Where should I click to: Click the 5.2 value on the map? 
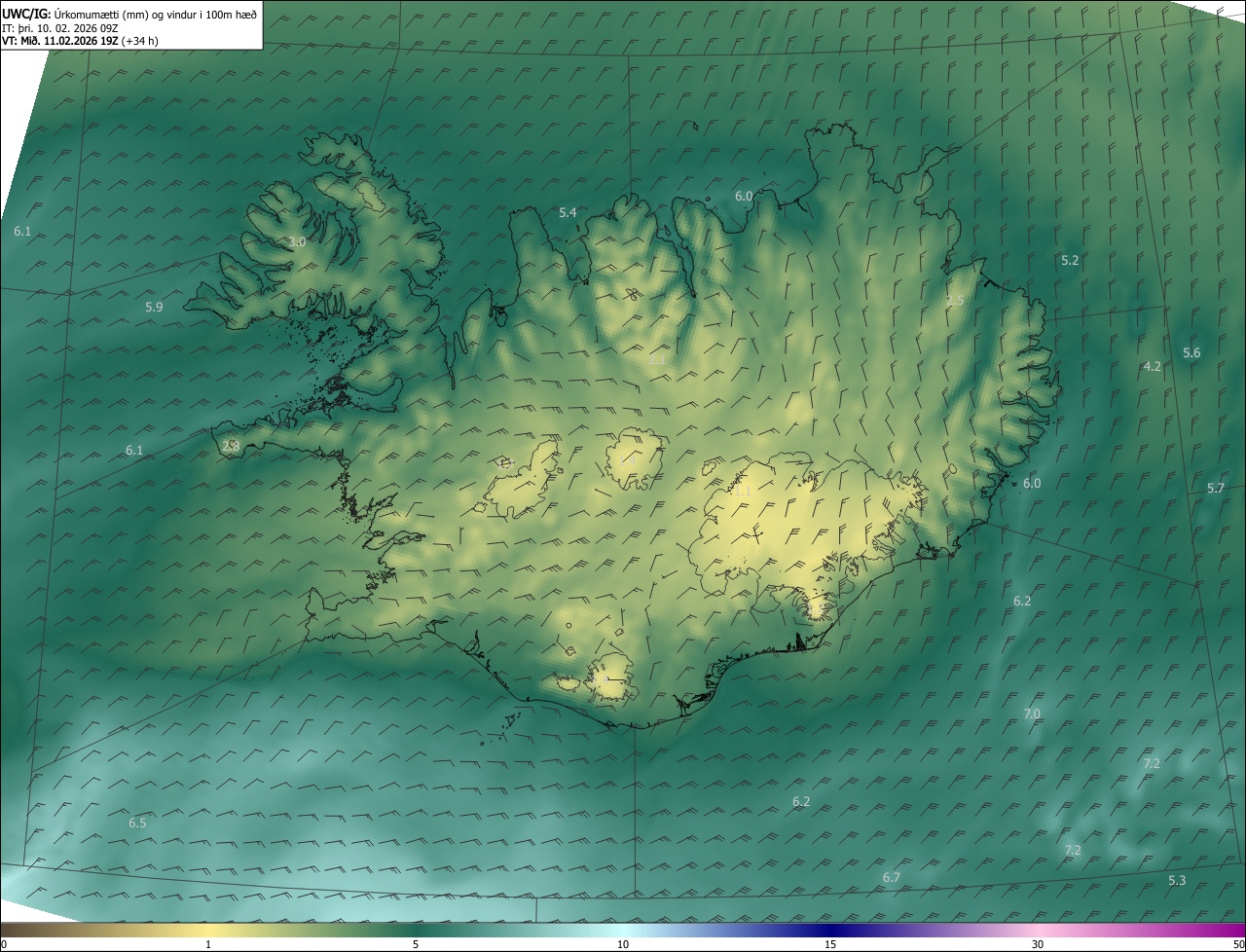point(1070,260)
